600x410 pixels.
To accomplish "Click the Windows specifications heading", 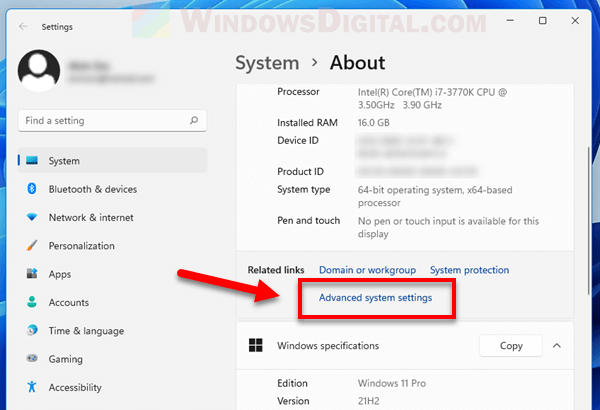I will 328,346.
